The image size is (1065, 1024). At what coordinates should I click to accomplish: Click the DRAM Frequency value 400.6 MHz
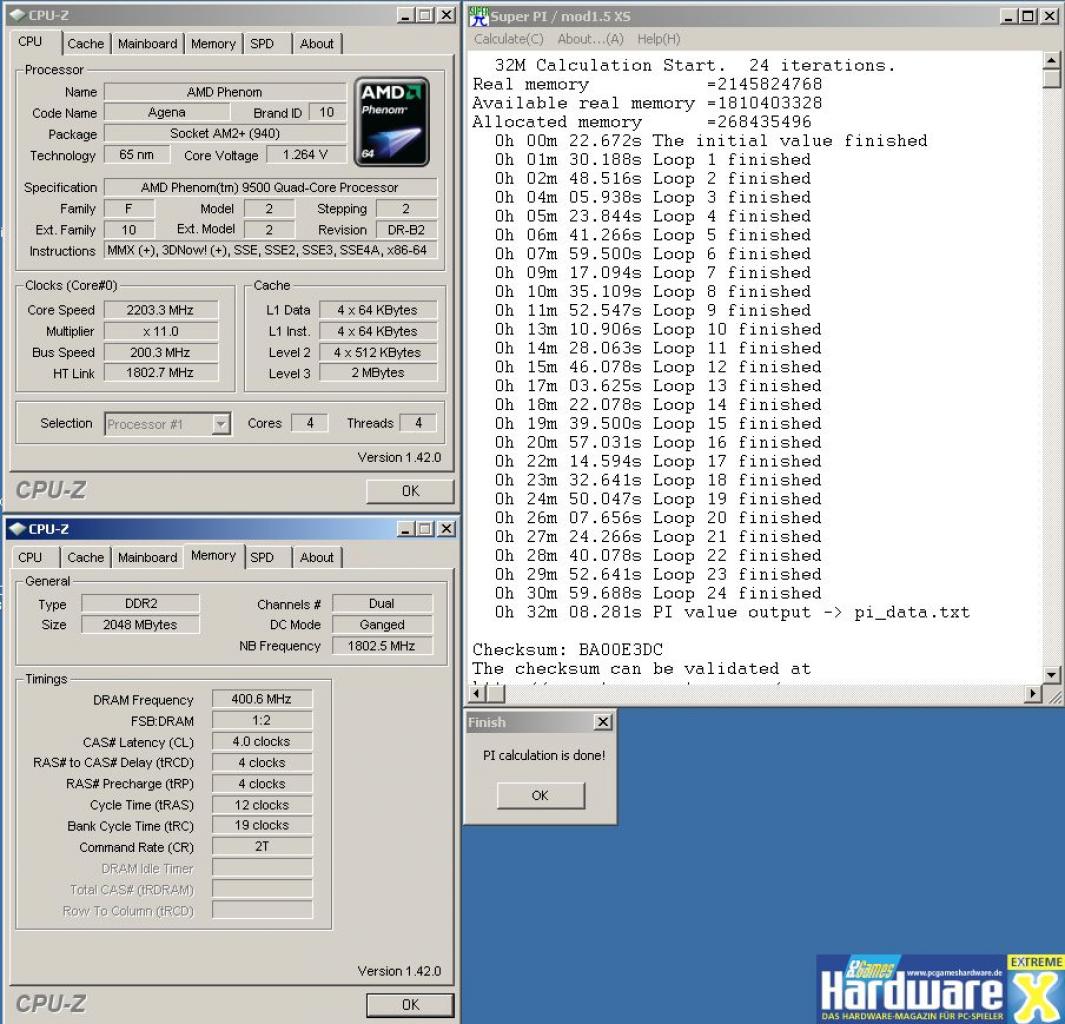coord(261,699)
